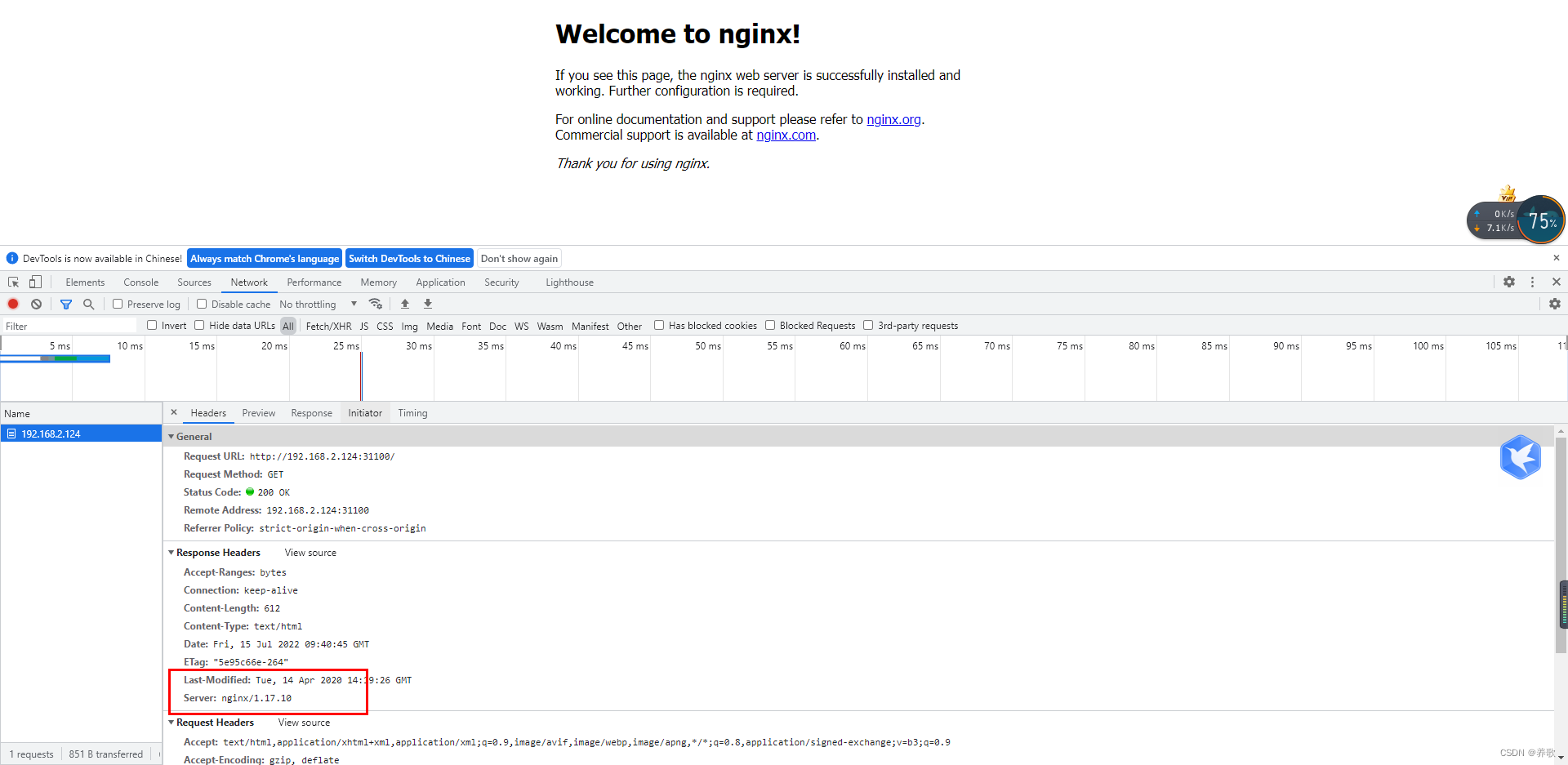Close the DevTools panel
Screen dimensions: 1568x765
pyautogui.click(x=1557, y=282)
